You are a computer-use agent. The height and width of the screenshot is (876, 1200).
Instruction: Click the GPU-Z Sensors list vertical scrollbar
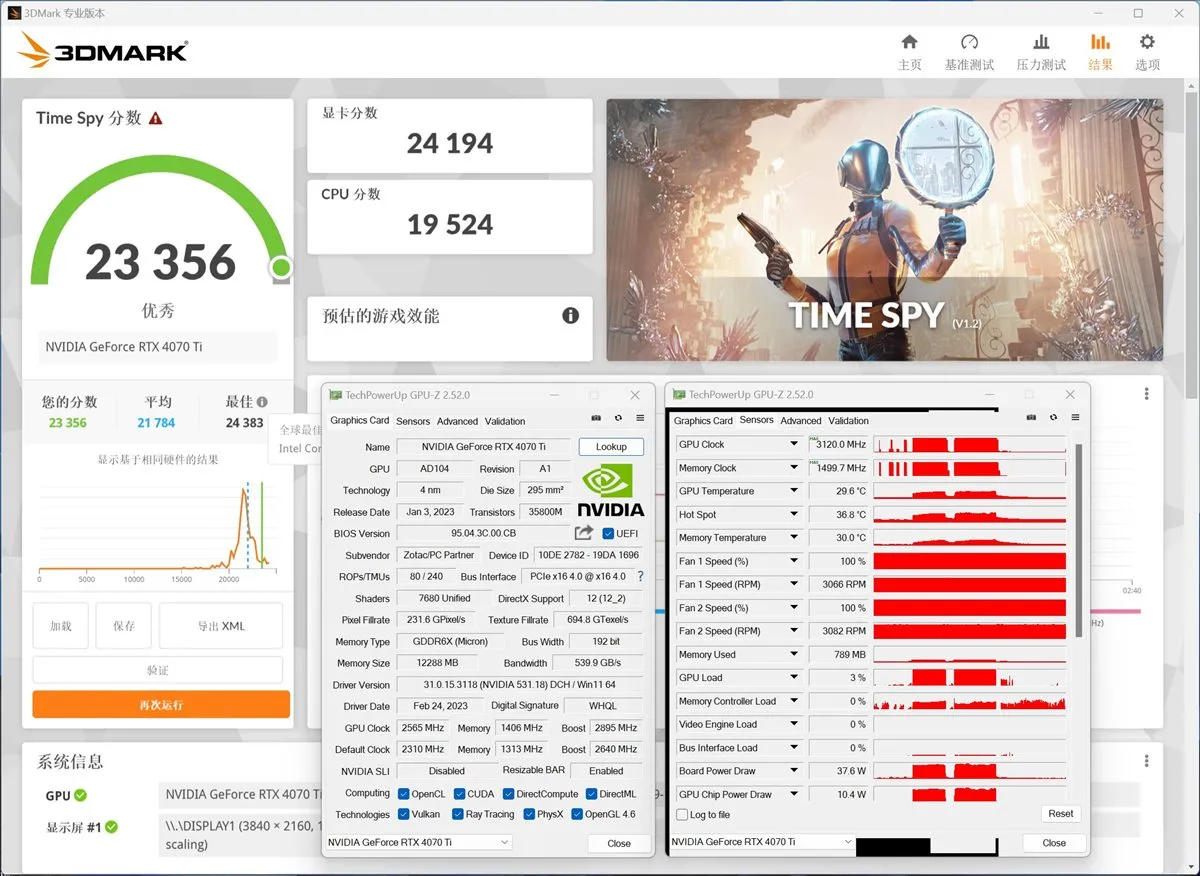pyautogui.click(x=1078, y=540)
